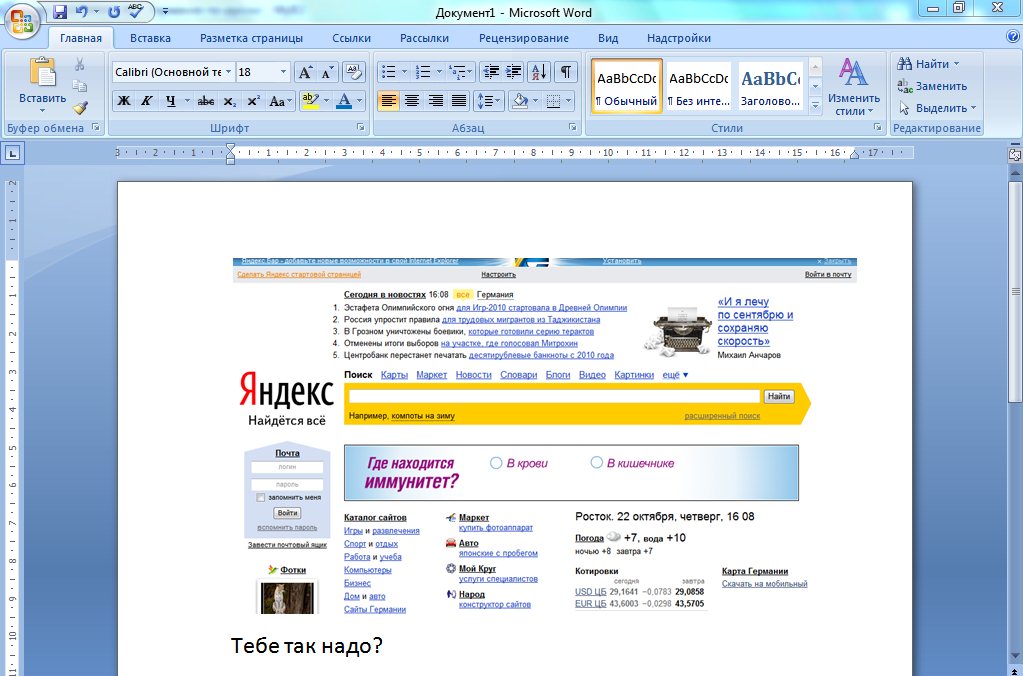The width and height of the screenshot is (1023, 676).
Task: Click the embedded Yandex screenshot image
Action: [x=545, y=436]
